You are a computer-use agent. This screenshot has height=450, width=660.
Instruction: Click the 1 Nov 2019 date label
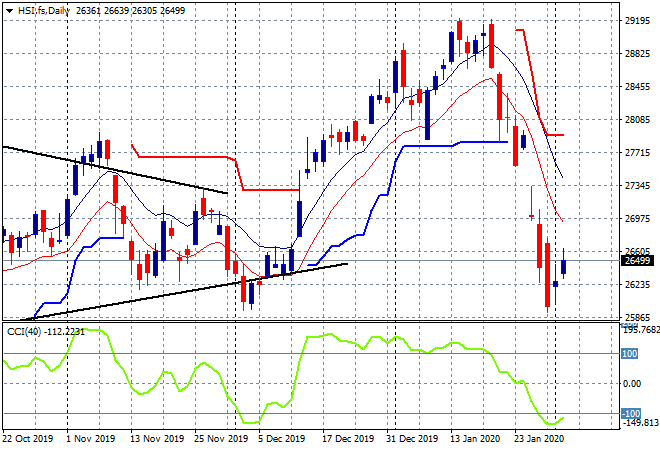coord(90,439)
